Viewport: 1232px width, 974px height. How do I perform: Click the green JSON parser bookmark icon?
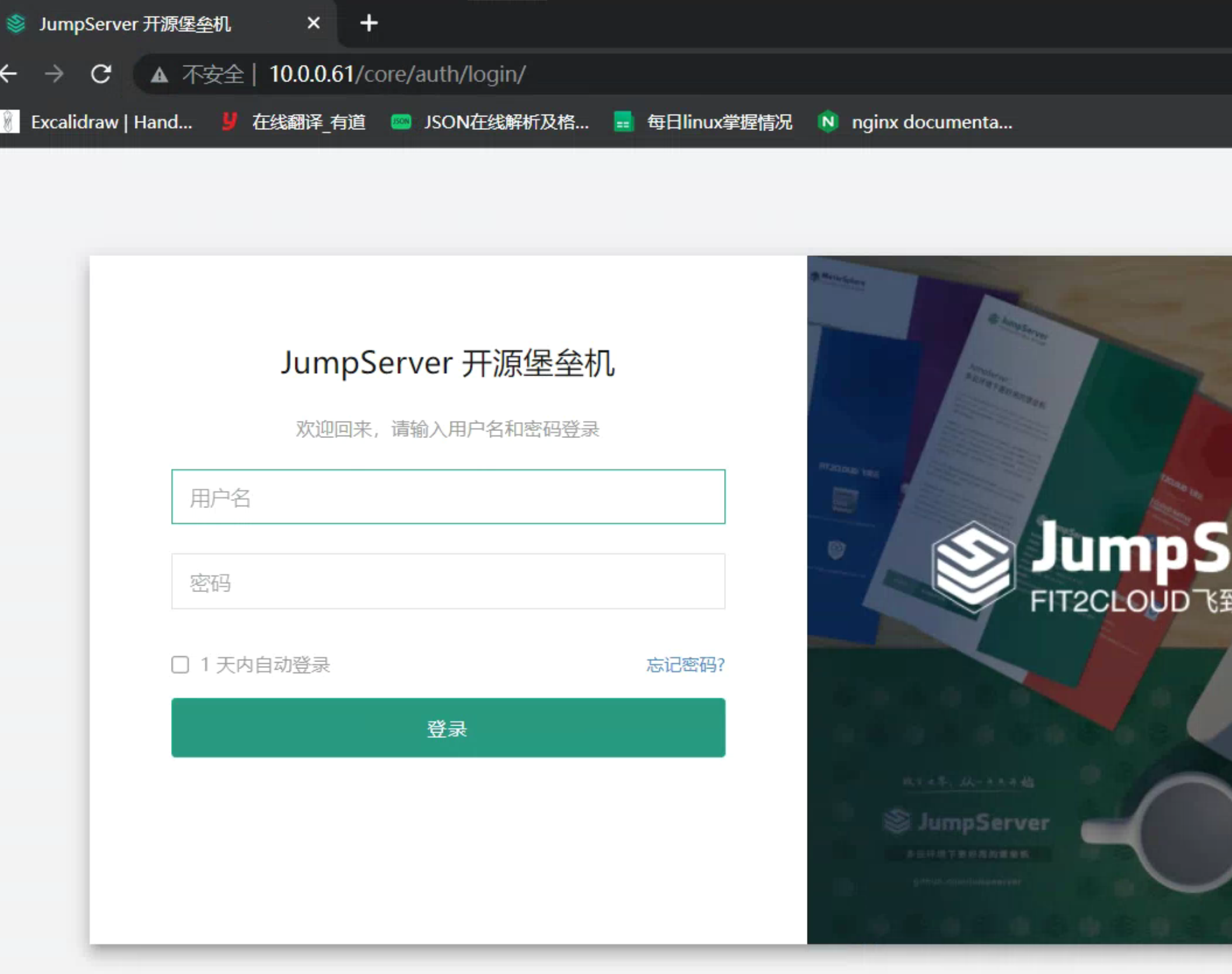click(x=401, y=122)
